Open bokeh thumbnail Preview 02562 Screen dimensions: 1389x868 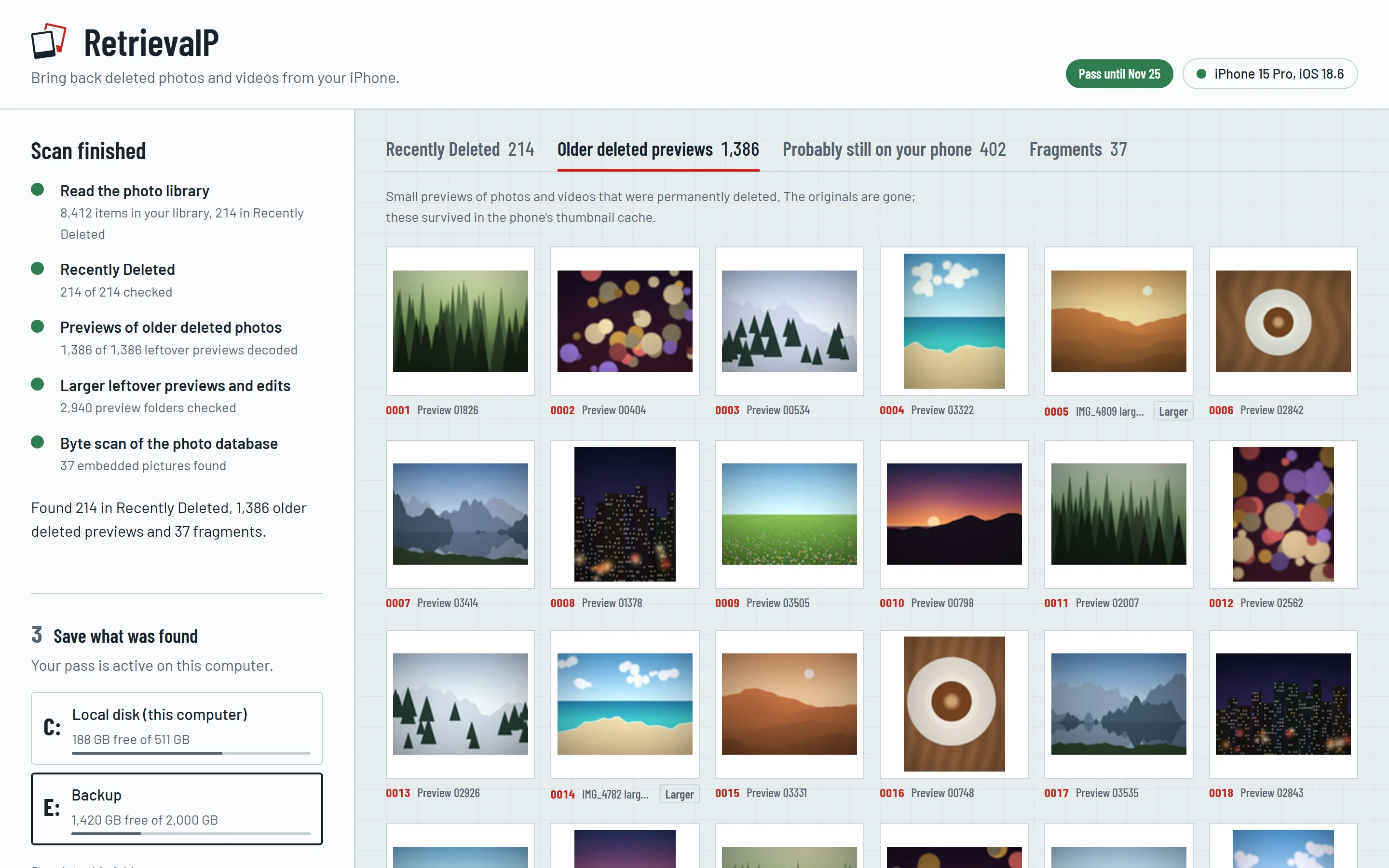tap(1283, 514)
